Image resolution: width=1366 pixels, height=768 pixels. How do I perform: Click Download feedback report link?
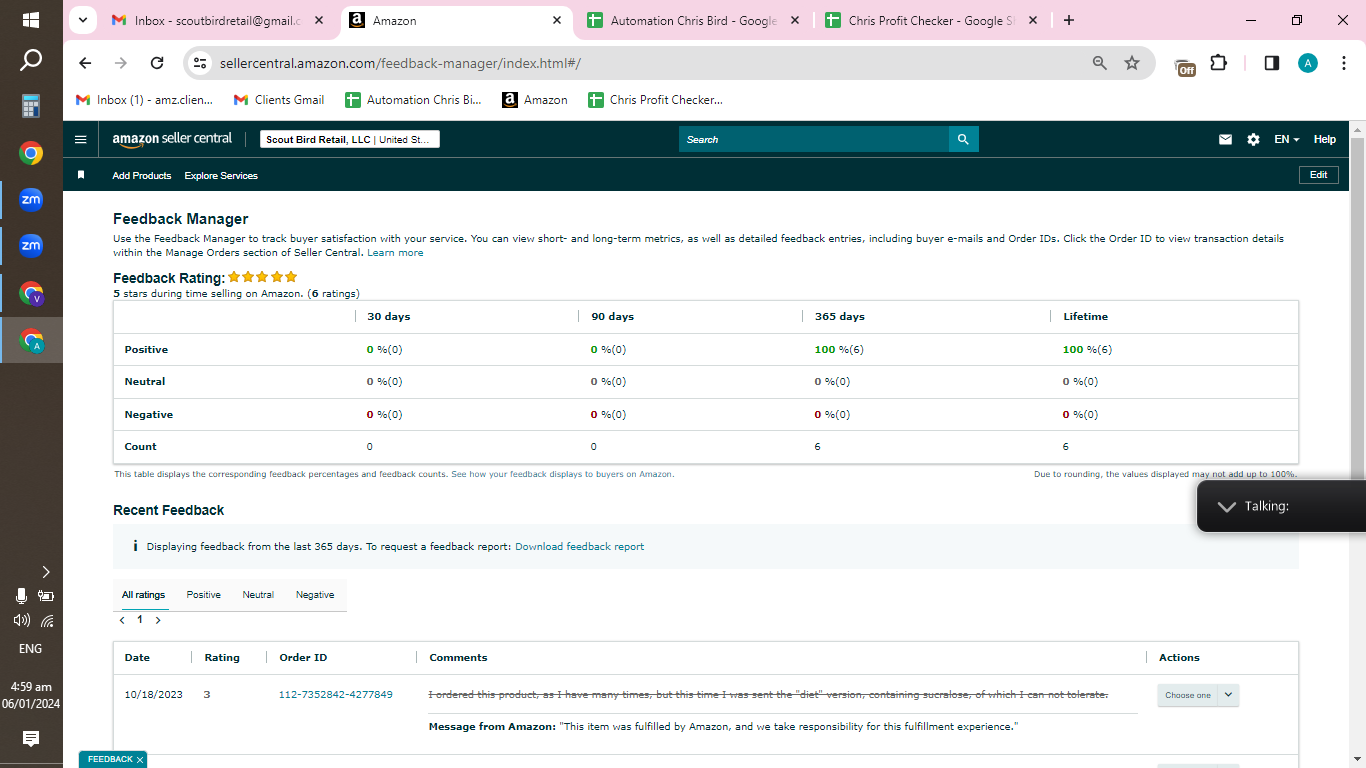[x=579, y=547]
